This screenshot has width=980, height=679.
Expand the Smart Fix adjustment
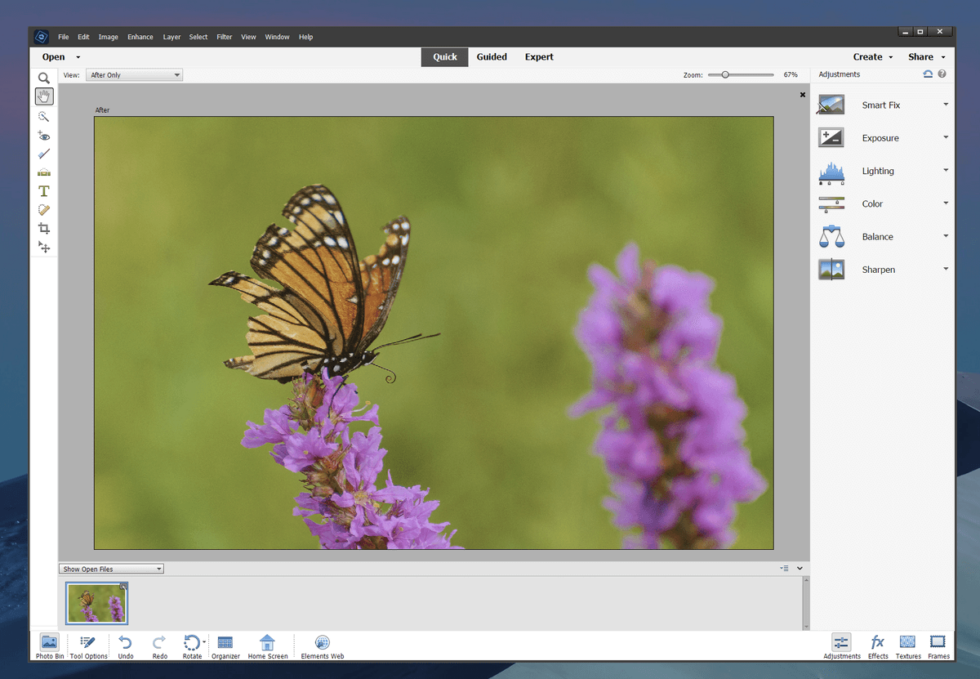click(945, 104)
